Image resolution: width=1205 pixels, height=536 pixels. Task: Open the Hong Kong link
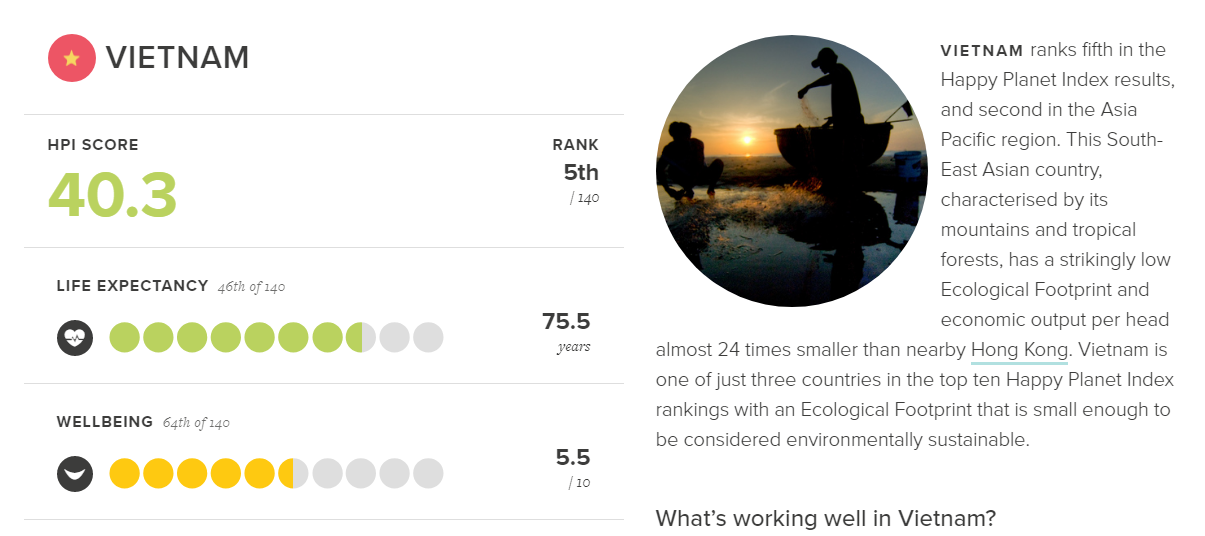(x=1020, y=350)
